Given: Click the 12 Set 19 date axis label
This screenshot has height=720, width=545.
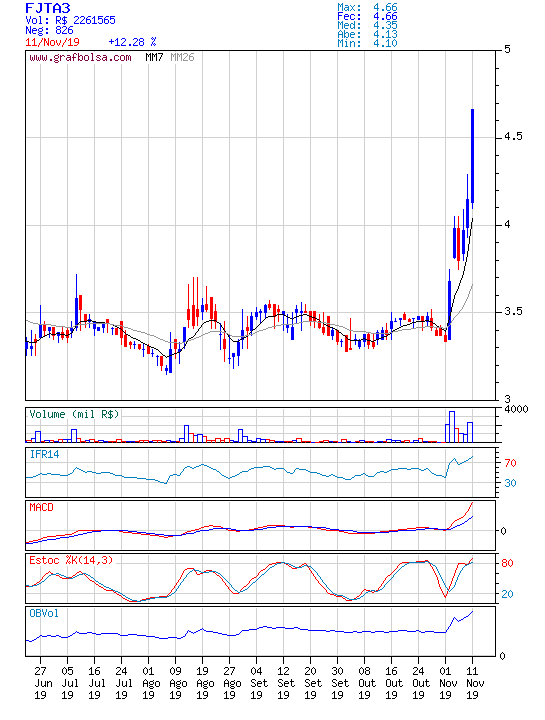Looking at the screenshot, I should pyautogui.click(x=283, y=683).
